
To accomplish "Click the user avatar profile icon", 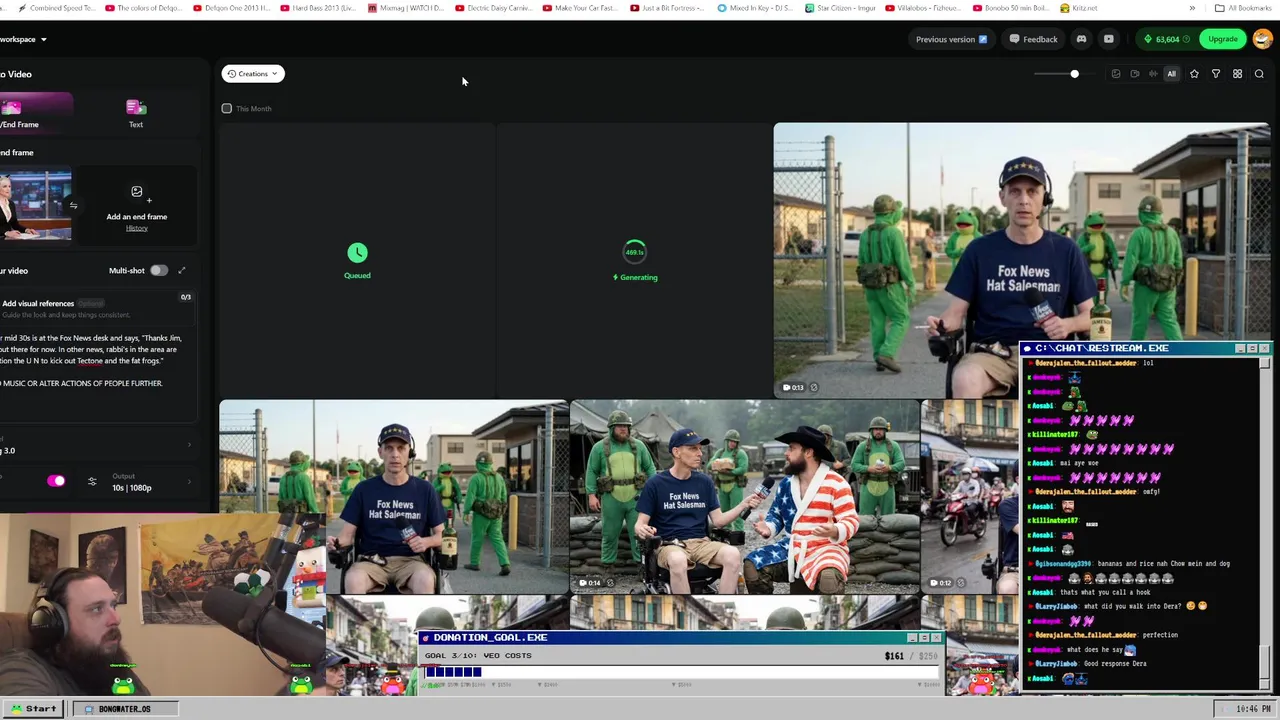I will tap(1261, 39).
